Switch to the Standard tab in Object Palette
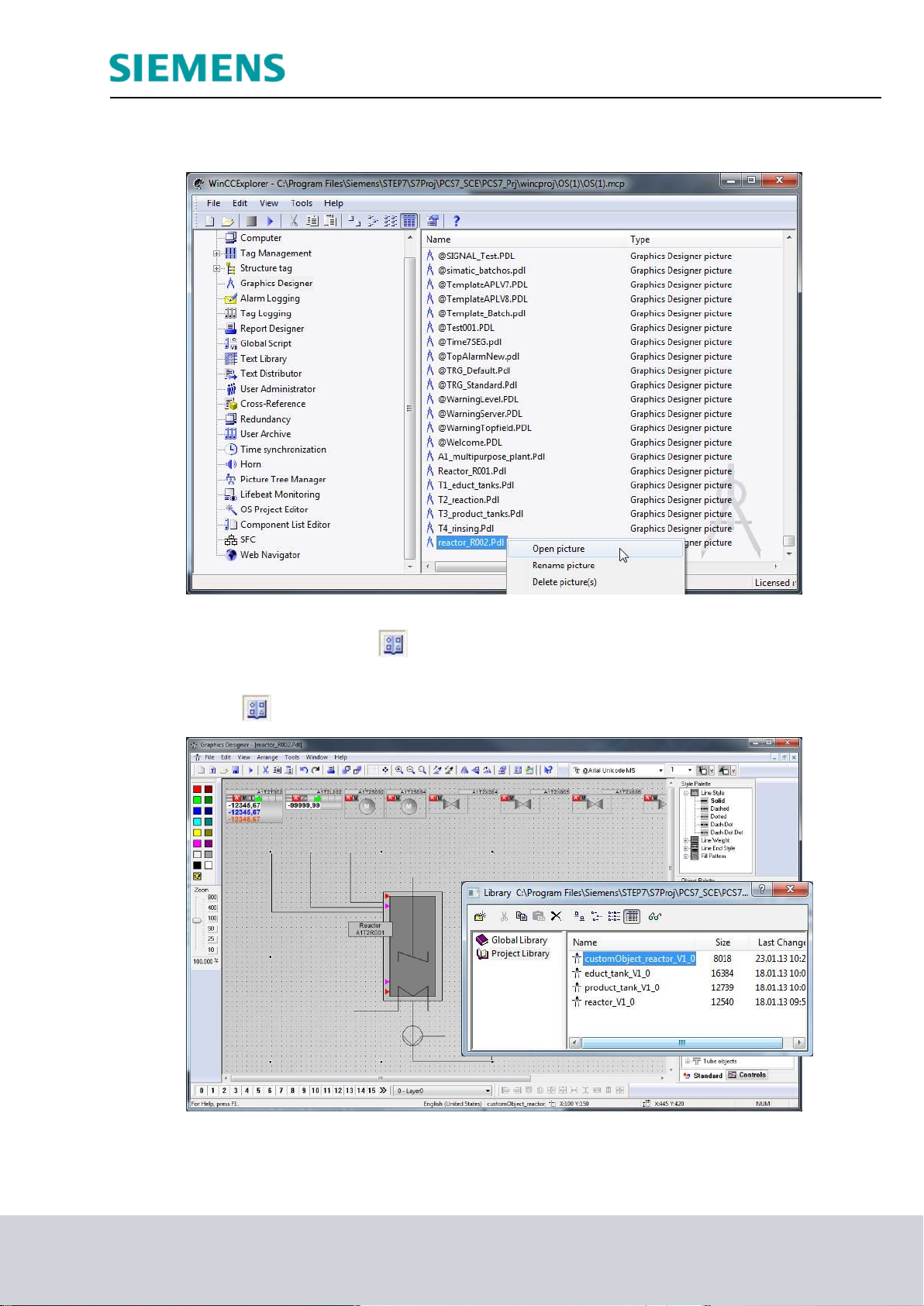 (x=703, y=1075)
